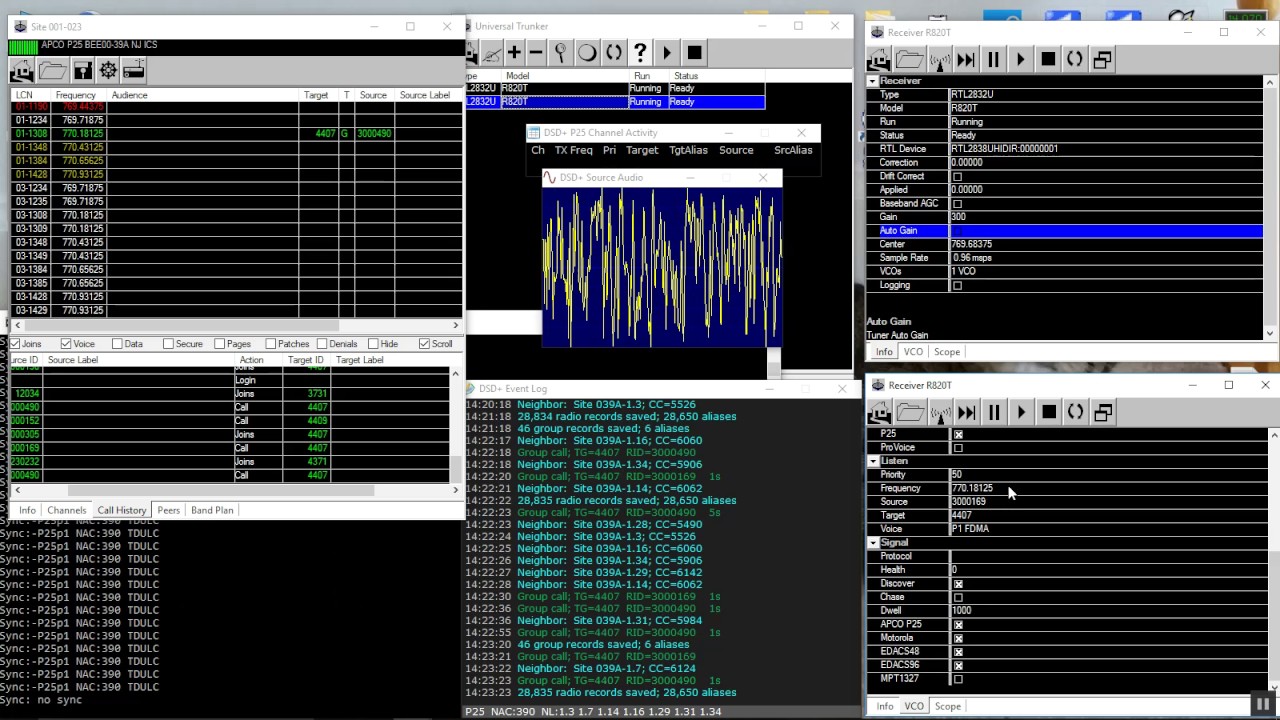Click the skip-forward icon in upper Receiver window
Image resolution: width=1280 pixels, height=720 pixels.
click(966, 60)
